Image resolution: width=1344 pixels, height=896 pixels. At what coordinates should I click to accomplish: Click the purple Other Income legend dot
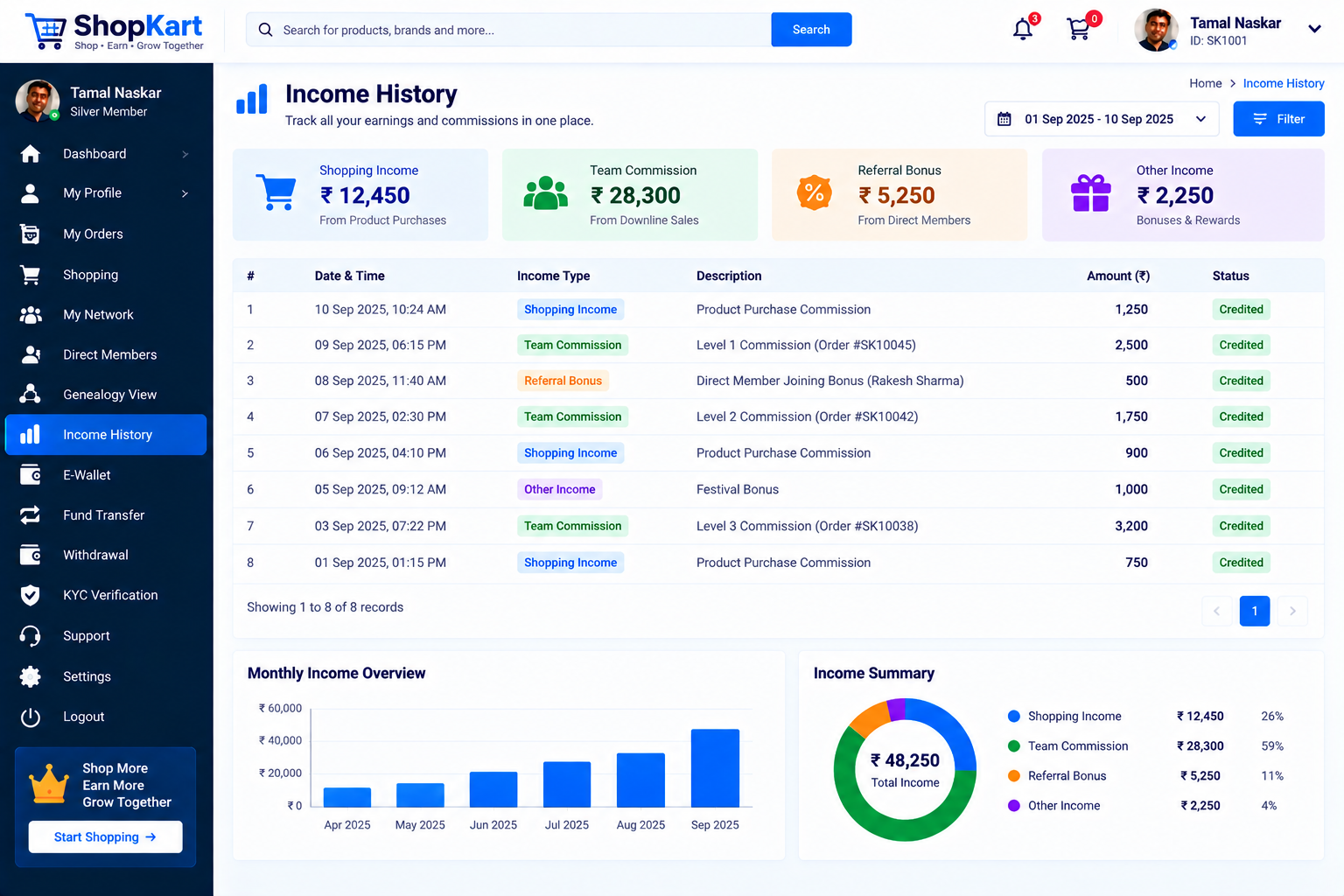pyautogui.click(x=1014, y=806)
